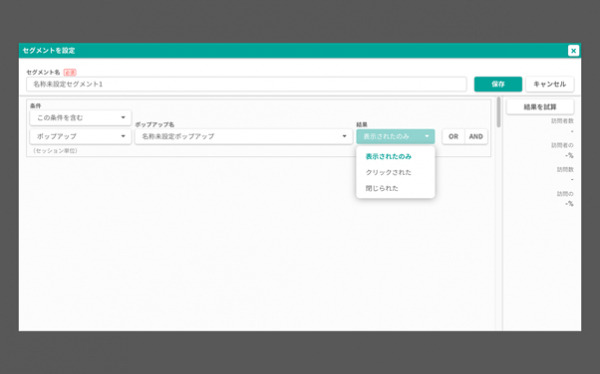Viewport: 600px width, 374px height.
Task: Click the 訪問者数 label
Action: [562, 121]
